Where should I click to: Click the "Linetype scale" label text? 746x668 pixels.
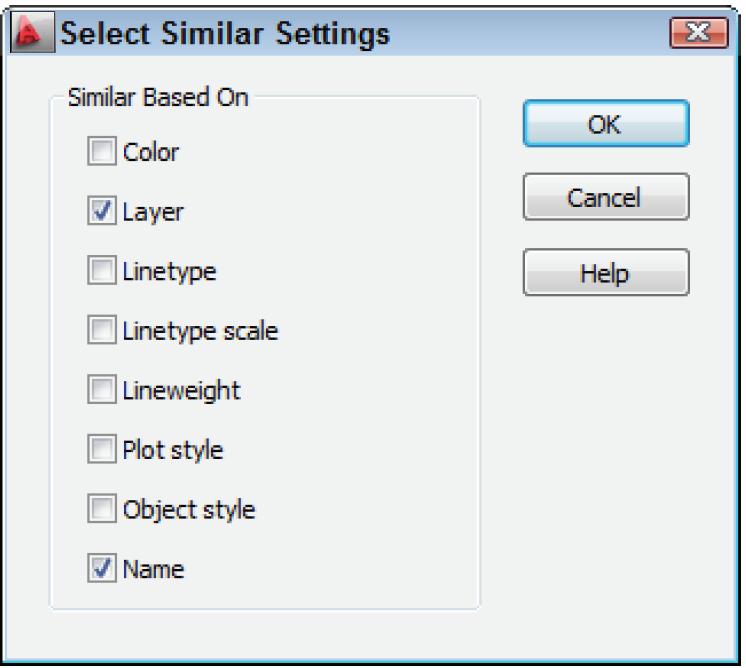tap(200, 331)
